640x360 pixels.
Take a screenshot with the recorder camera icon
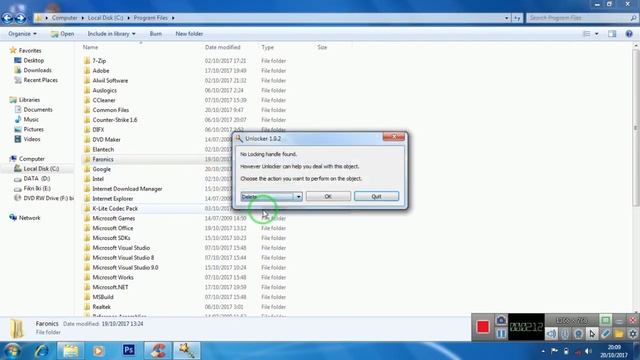pos(501,320)
